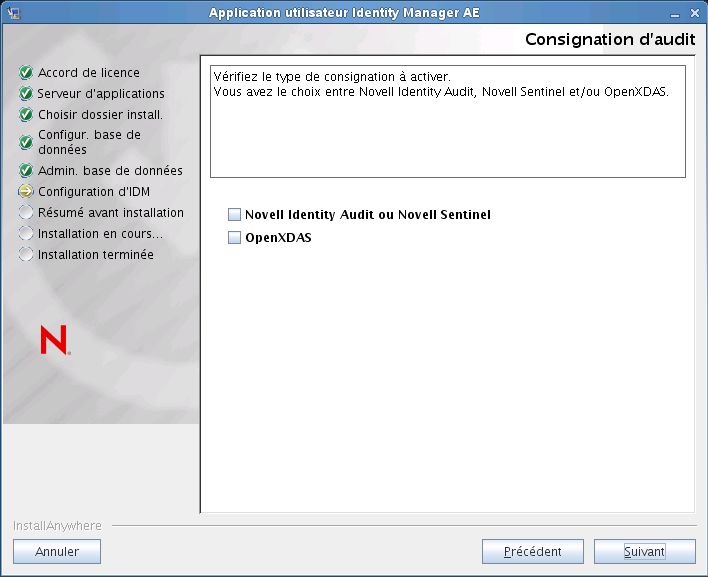Close the Identity Manager installer window

695,13
